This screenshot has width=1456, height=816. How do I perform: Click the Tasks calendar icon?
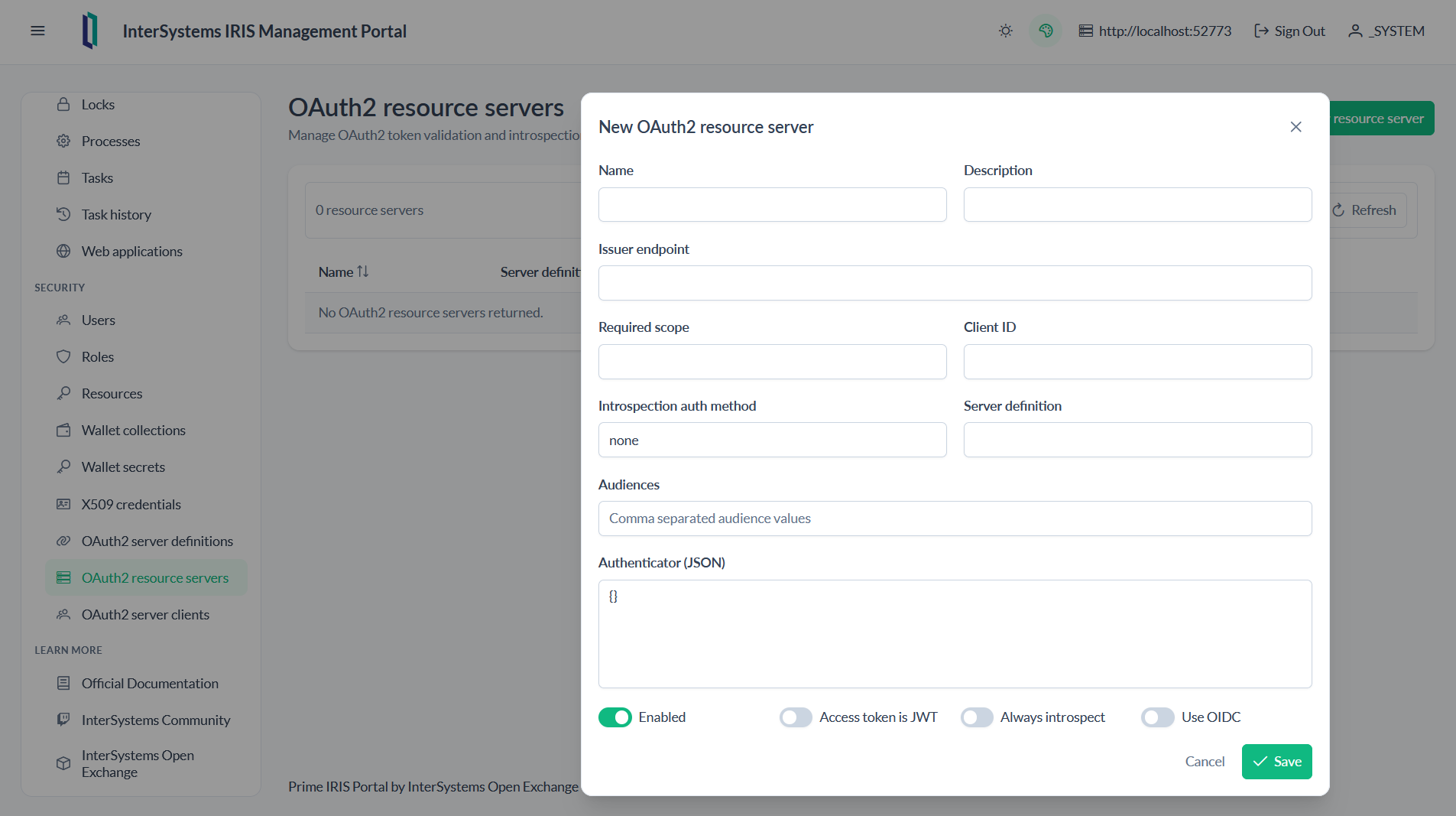[x=63, y=177]
